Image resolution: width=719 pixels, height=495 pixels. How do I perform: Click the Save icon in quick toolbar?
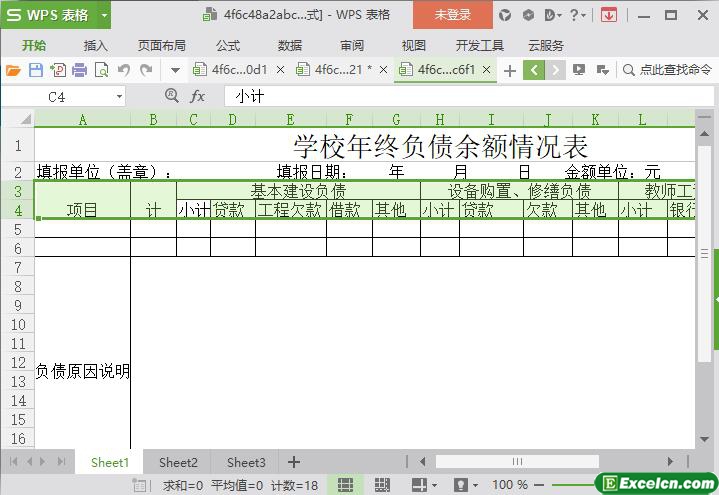point(35,70)
